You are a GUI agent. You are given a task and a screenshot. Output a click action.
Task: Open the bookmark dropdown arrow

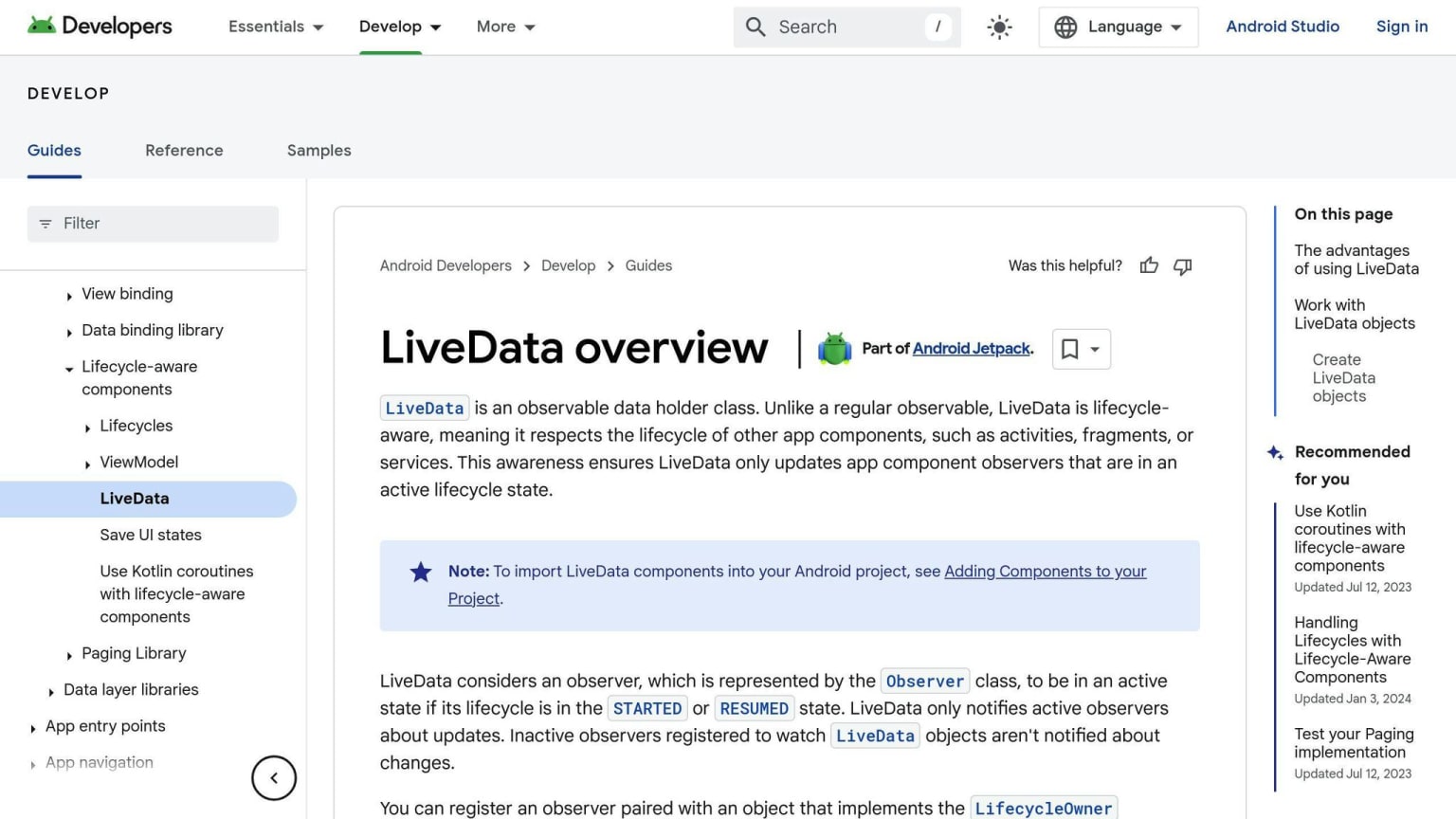click(x=1095, y=349)
